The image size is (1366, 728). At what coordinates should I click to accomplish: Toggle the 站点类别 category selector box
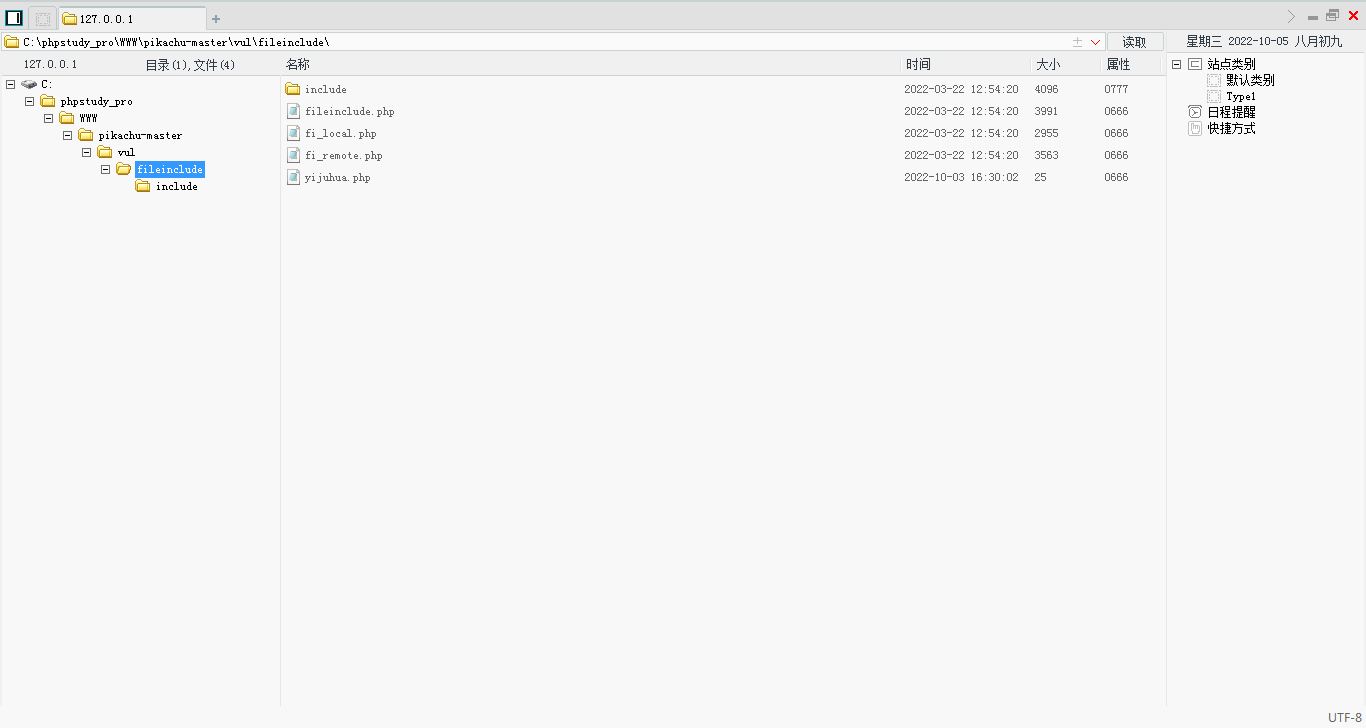[x=1196, y=63]
